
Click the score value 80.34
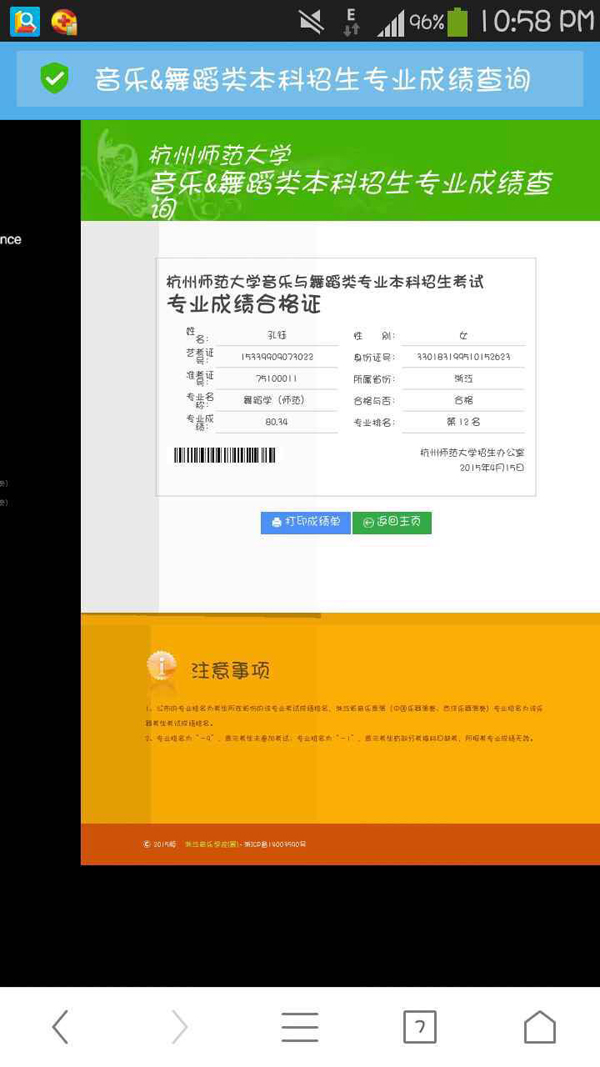(277, 422)
